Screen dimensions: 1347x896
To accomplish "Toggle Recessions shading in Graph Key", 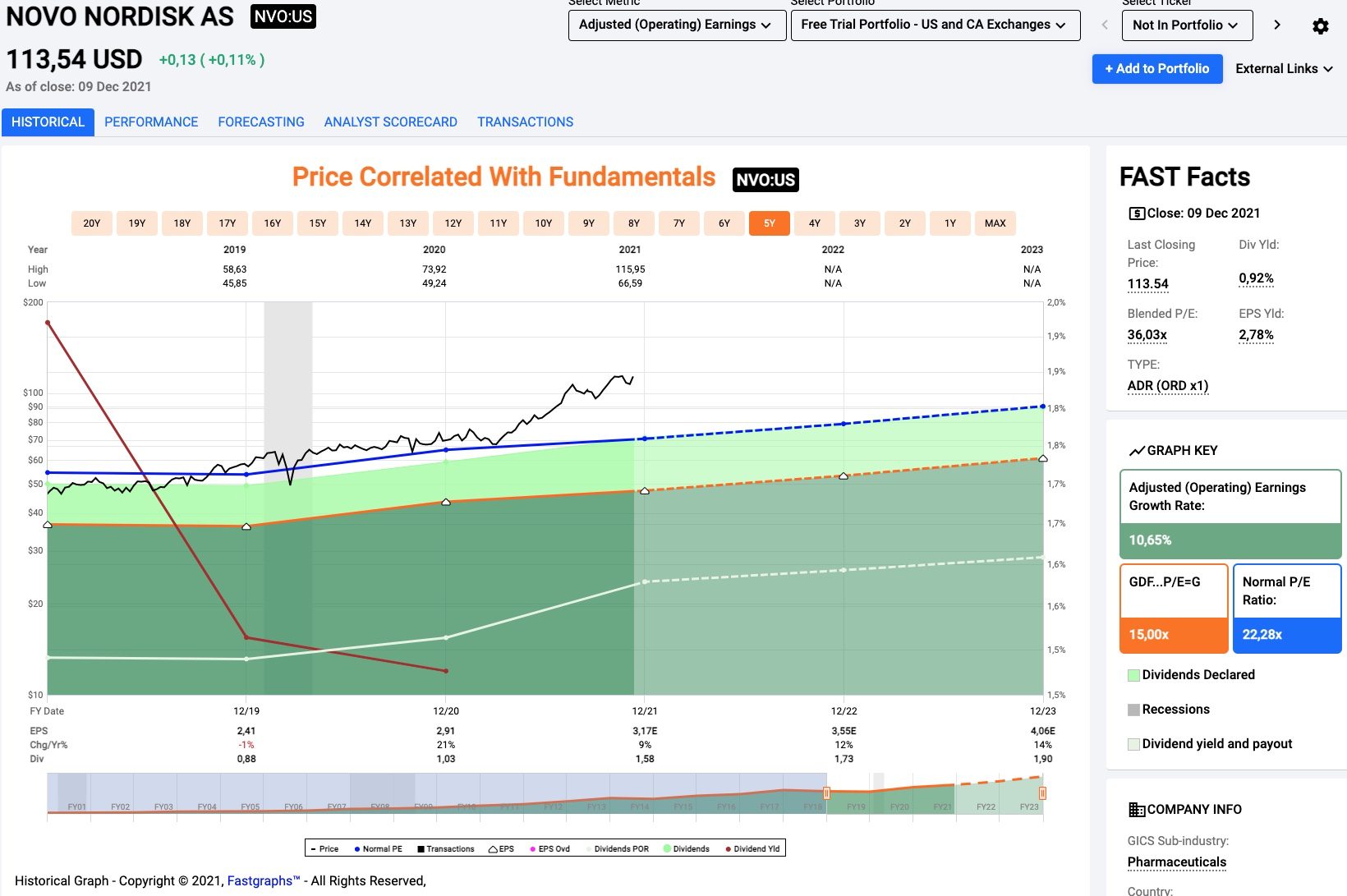I will coord(1169,710).
